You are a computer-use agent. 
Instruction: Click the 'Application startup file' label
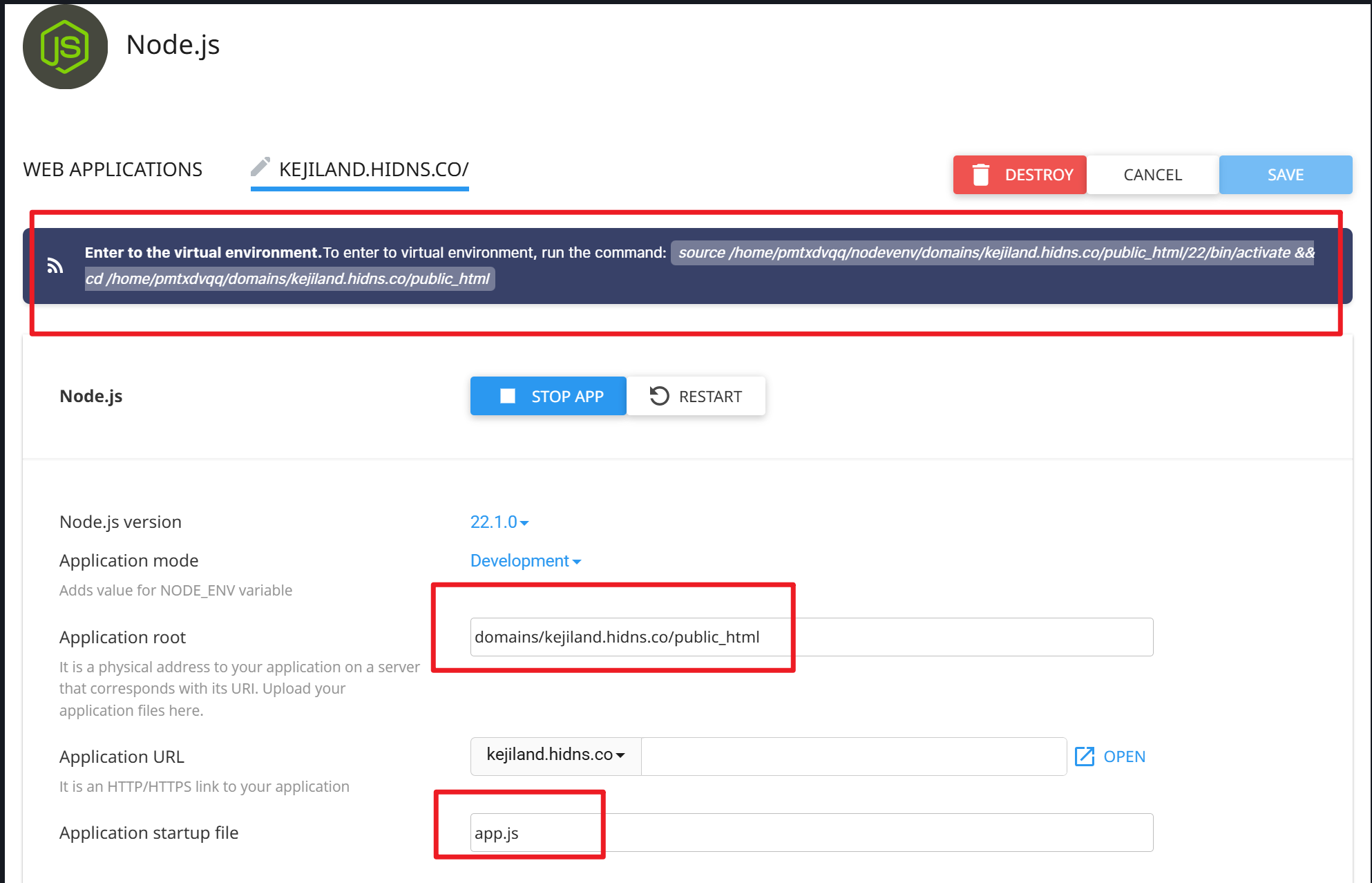(149, 833)
